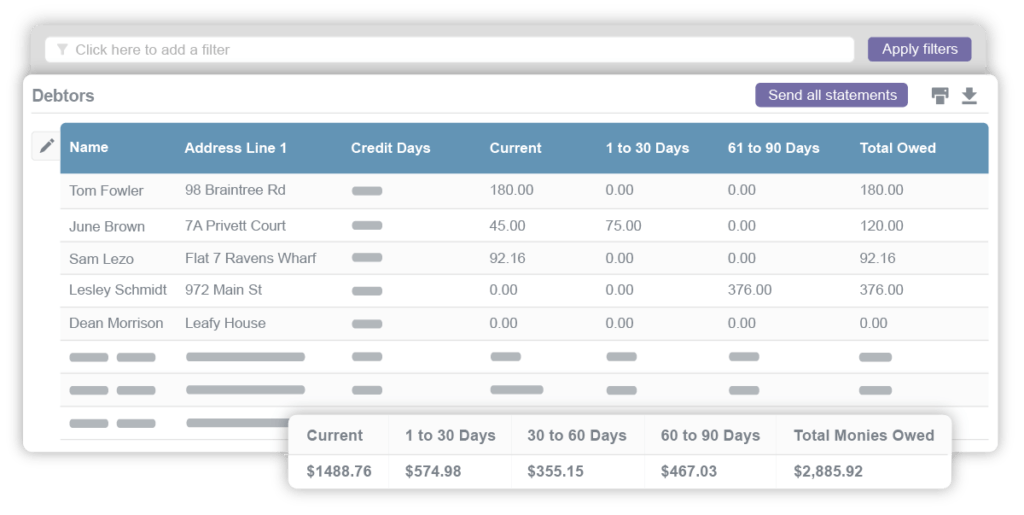Sort by the Credit Days column header
The width and height of the screenshot is (1024, 515).
click(391, 148)
